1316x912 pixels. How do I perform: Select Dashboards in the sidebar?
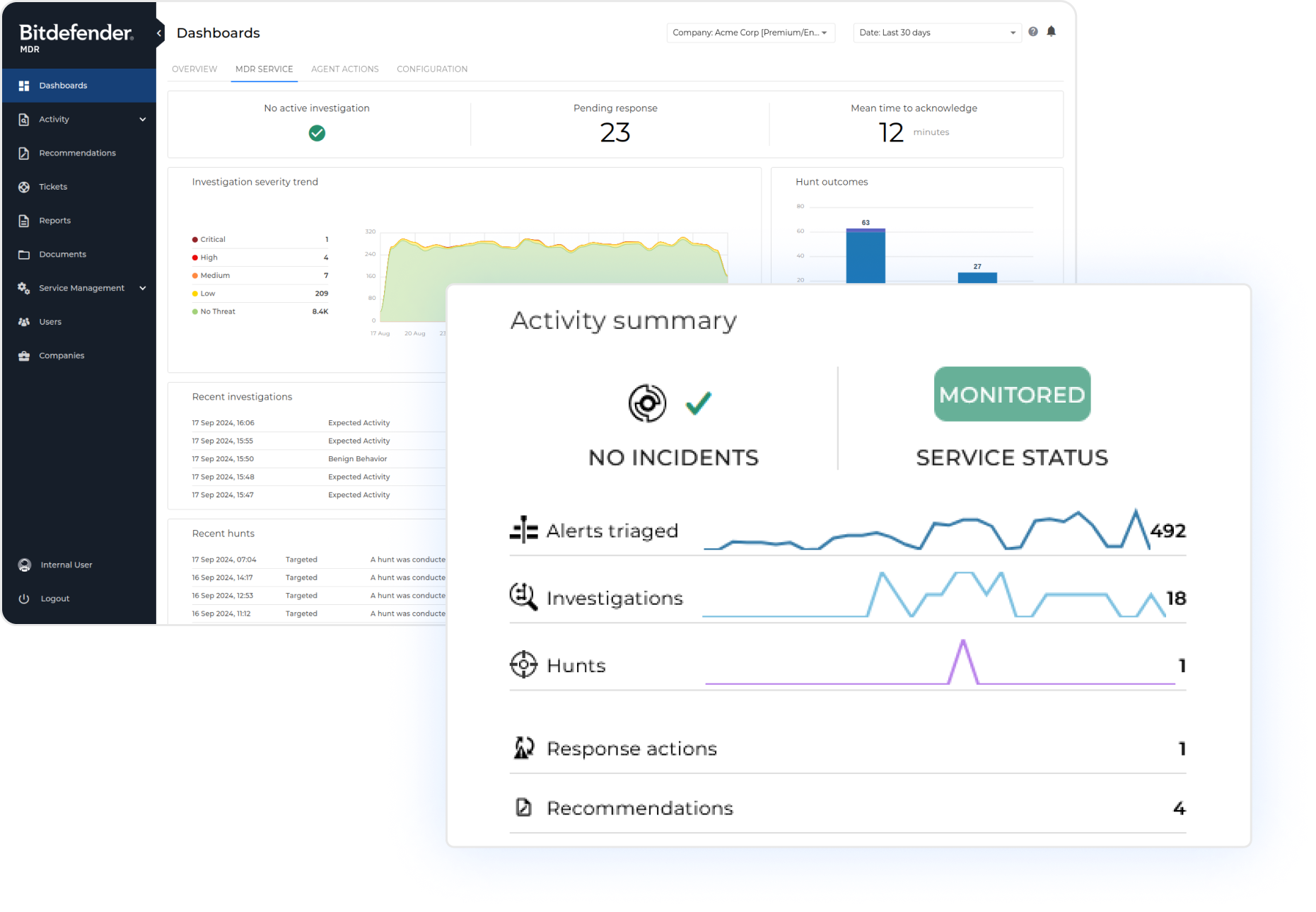click(x=63, y=85)
